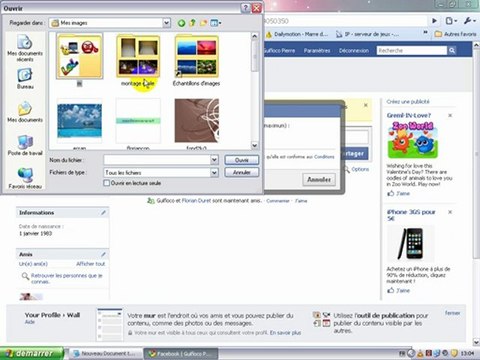Select the montage folder
This screenshot has width=480, height=360.
tap(138, 60)
